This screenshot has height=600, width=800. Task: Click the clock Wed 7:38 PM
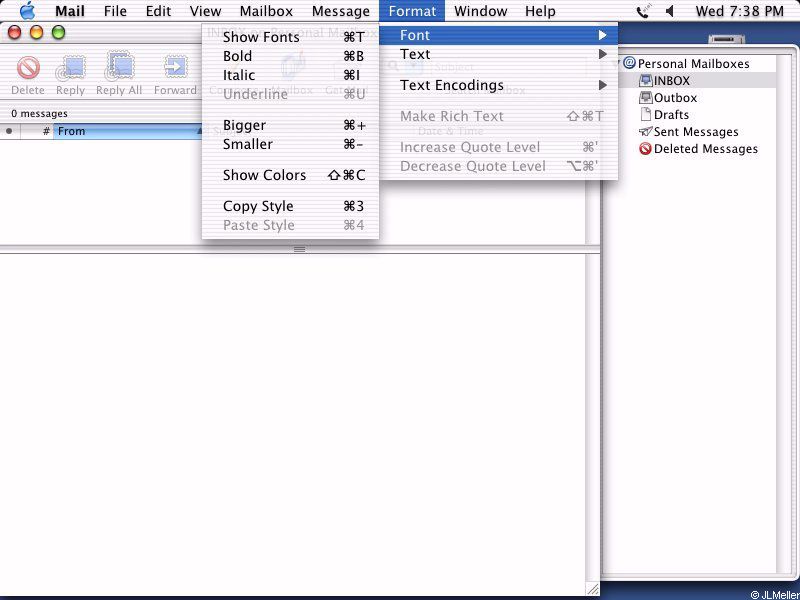pos(739,11)
